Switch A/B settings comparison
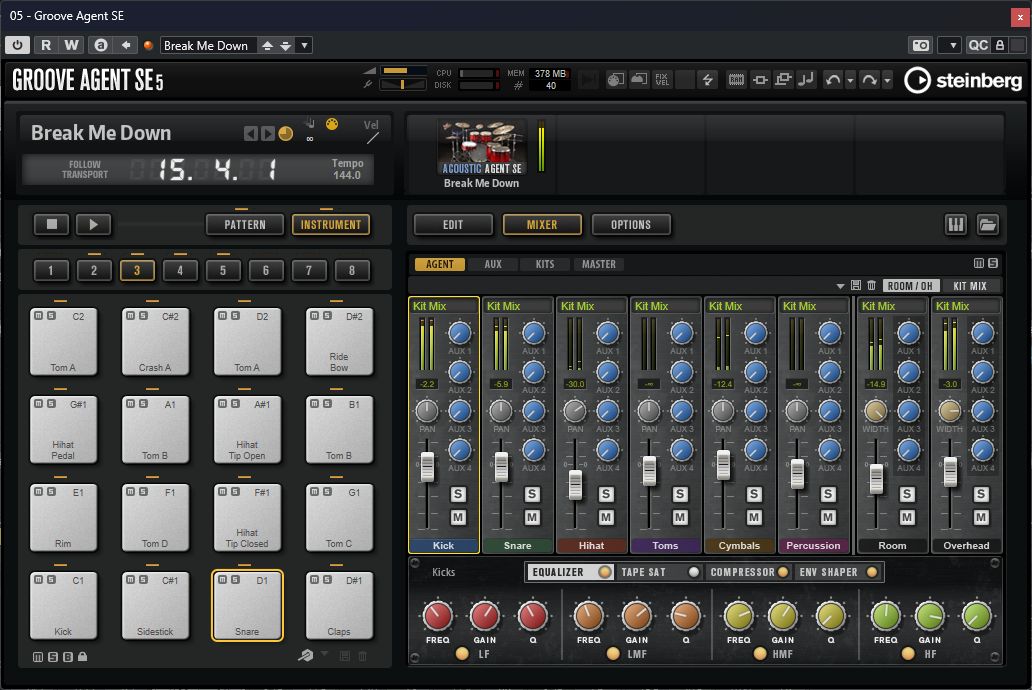The width and height of the screenshot is (1032, 690). 101,45
